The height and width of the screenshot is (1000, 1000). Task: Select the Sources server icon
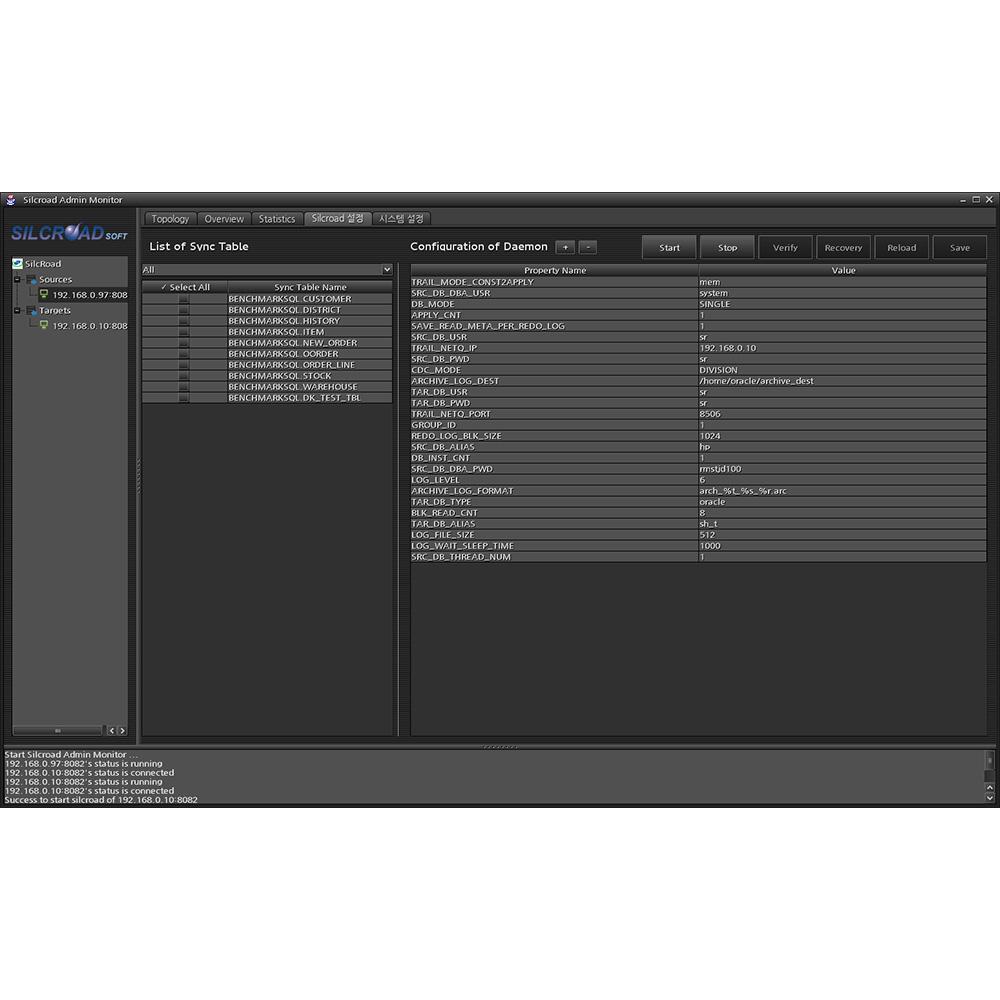[x=32, y=279]
